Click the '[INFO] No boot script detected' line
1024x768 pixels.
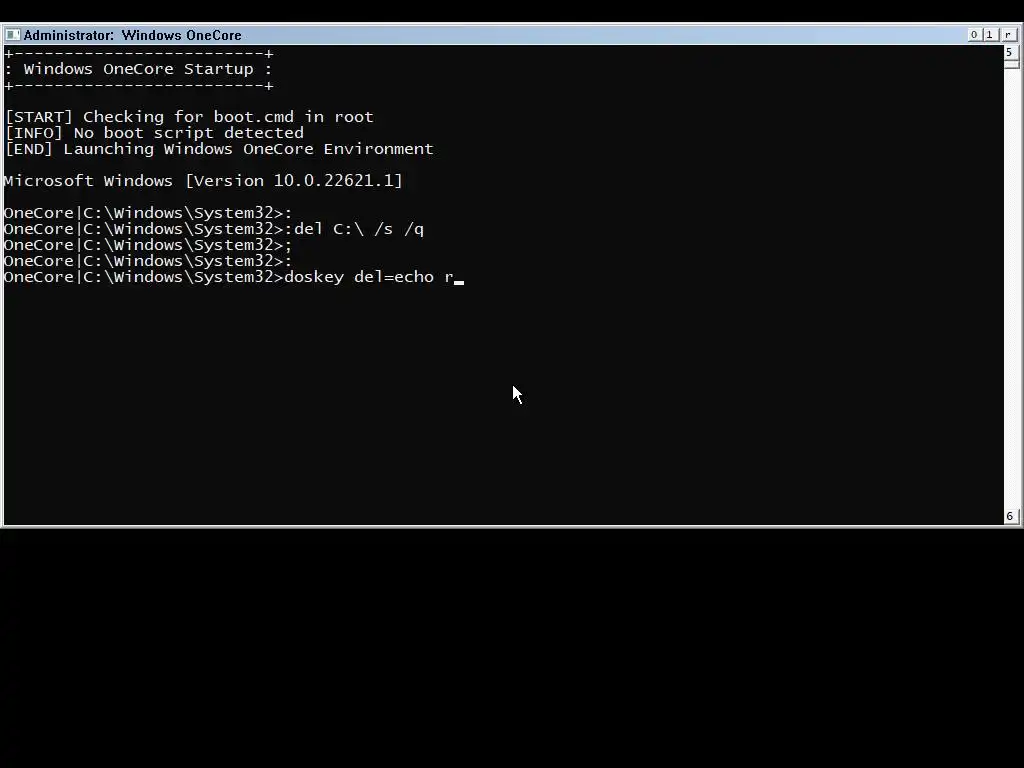coord(154,133)
